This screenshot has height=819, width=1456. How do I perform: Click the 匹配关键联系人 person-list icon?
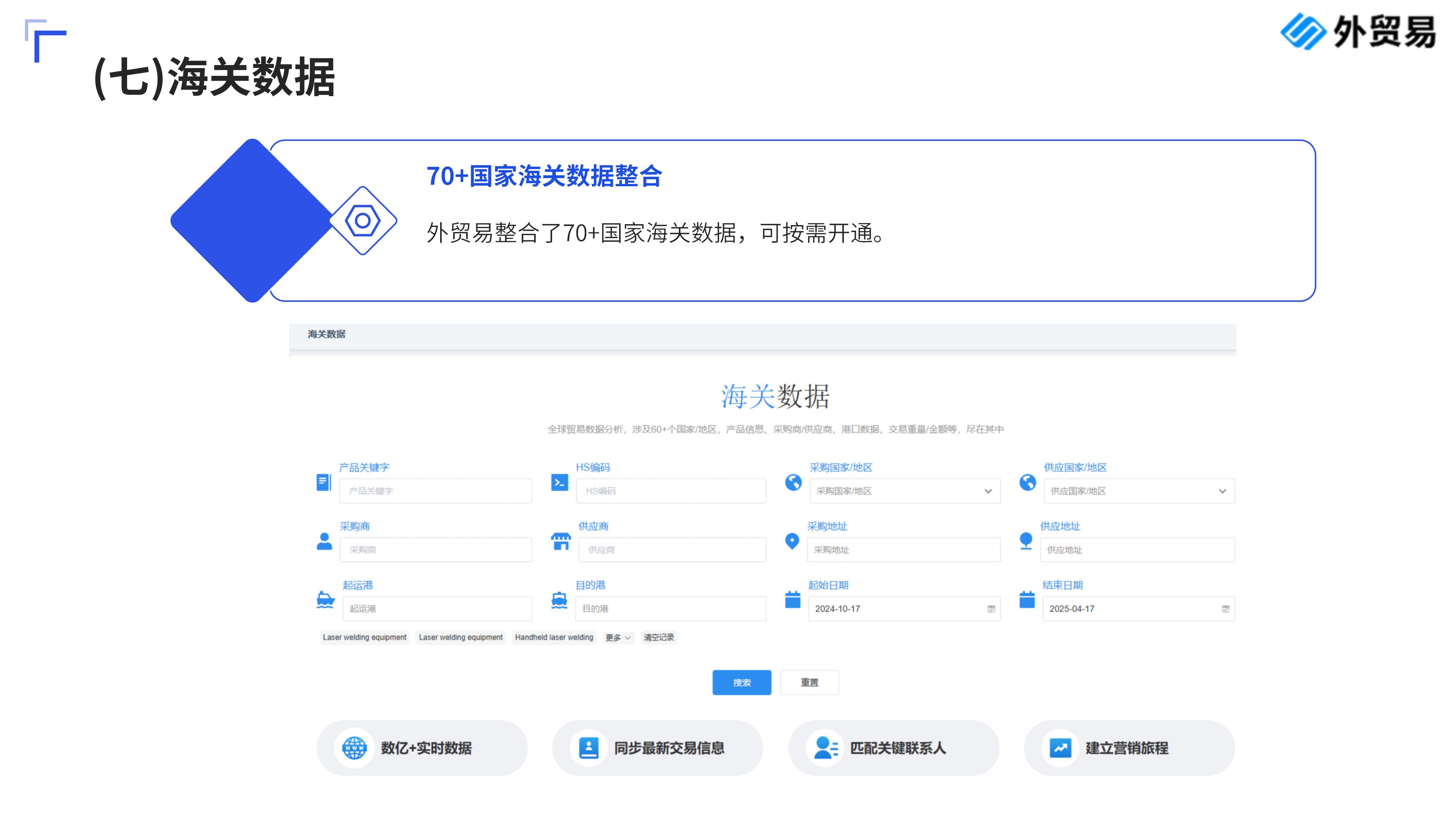click(826, 748)
